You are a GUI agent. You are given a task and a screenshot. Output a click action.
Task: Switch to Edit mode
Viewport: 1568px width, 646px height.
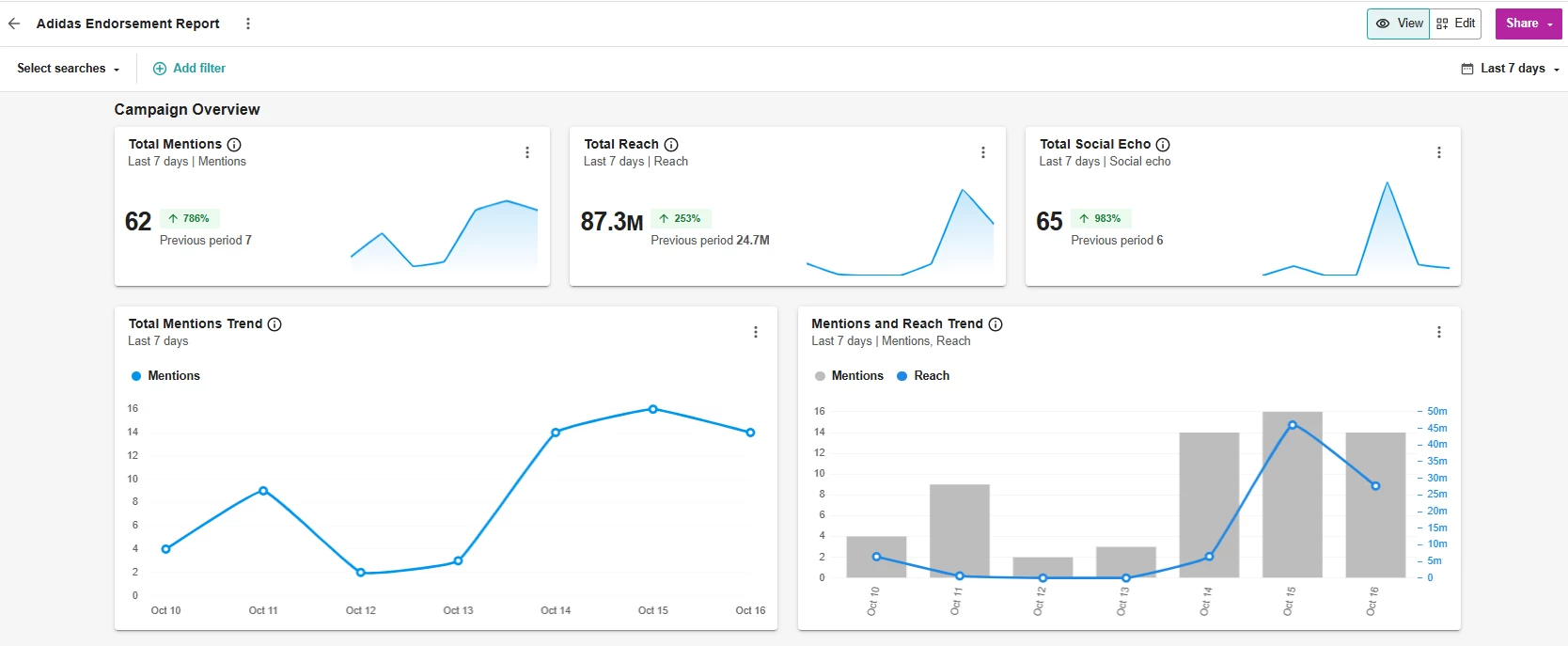click(x=1455, y=24)
